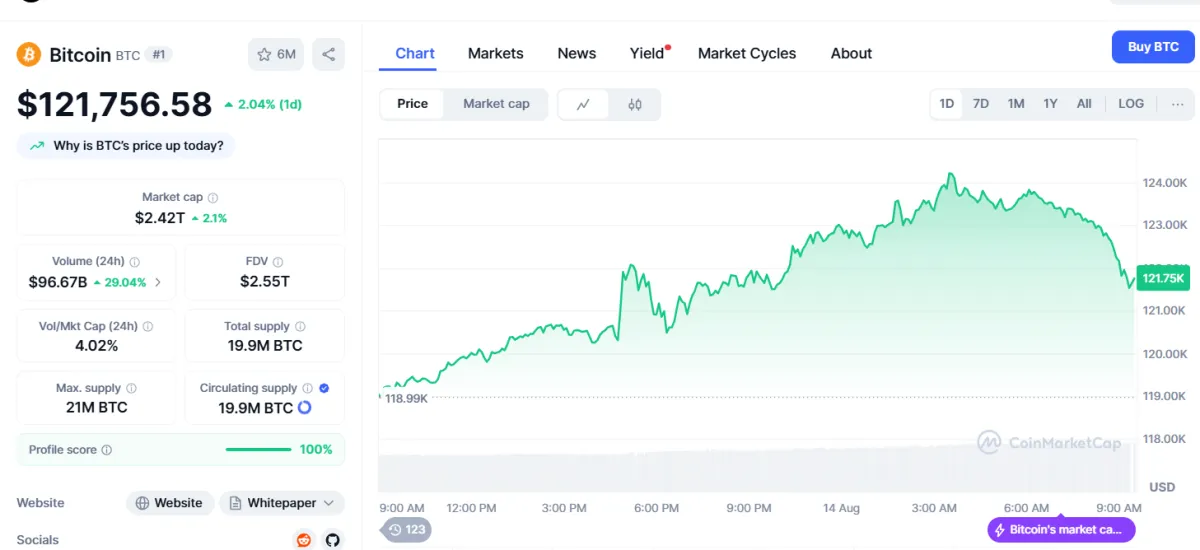
Task: Expand the Whitepaper dropdown
Action: tap(282, 503)
